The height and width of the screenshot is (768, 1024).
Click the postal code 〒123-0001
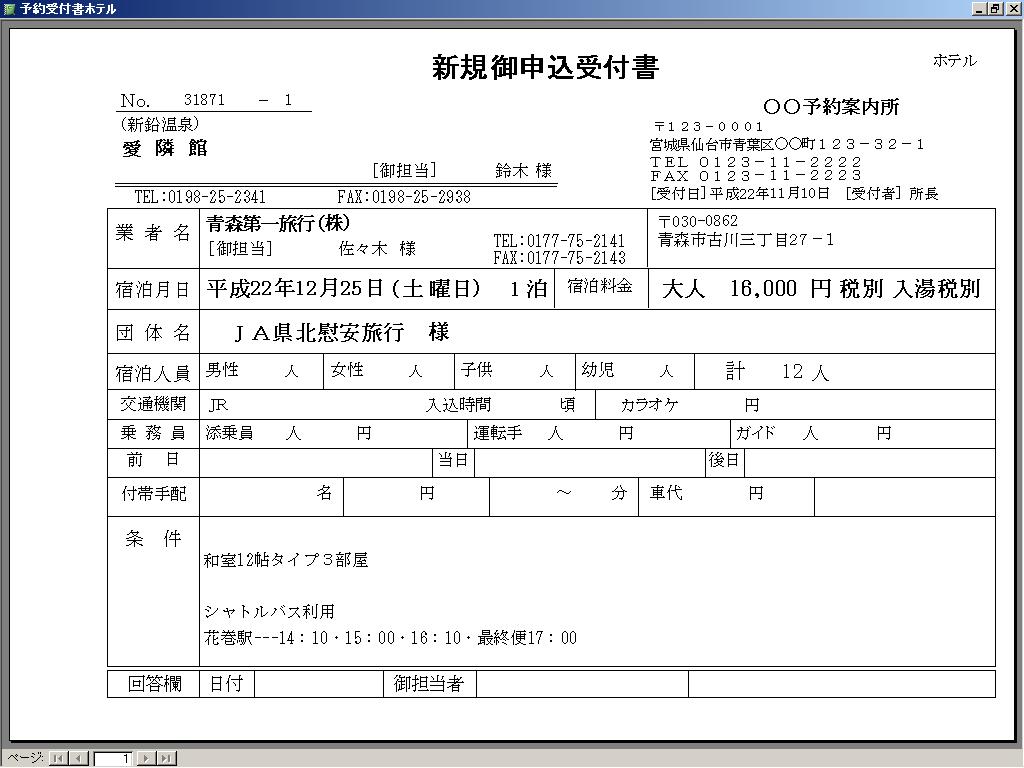[709, 127]
